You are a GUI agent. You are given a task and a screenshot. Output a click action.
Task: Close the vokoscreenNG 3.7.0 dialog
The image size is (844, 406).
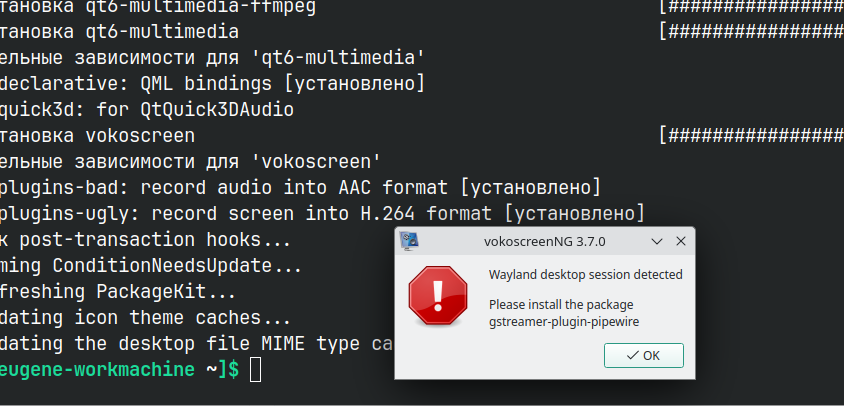(681, 241)
